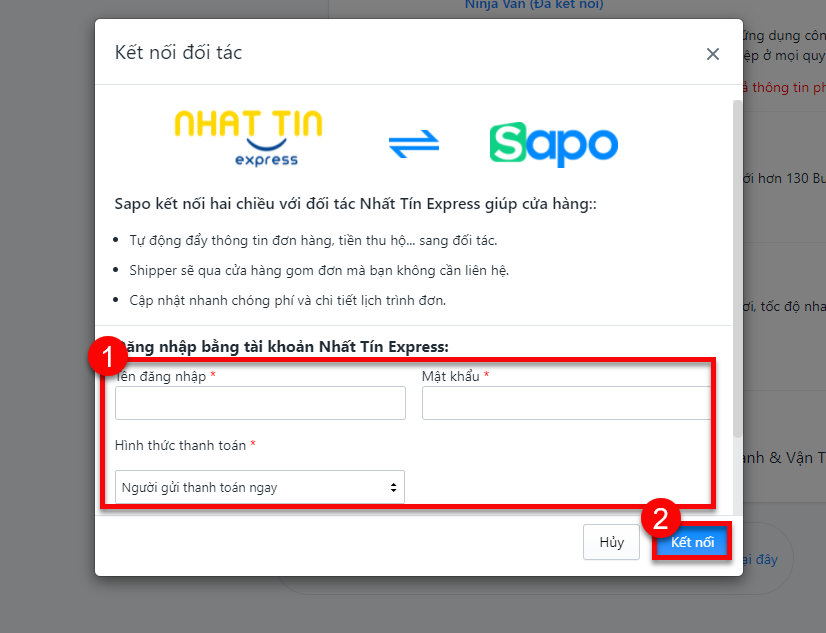Click the Kết nối đối tác dialog title
826x633 pixels.
[x=179, y=53]
